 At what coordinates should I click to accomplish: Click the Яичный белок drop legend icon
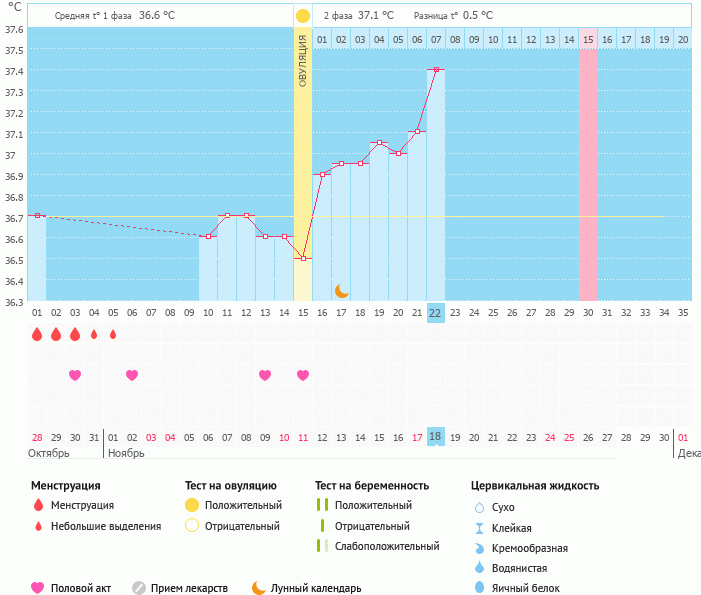479,588
